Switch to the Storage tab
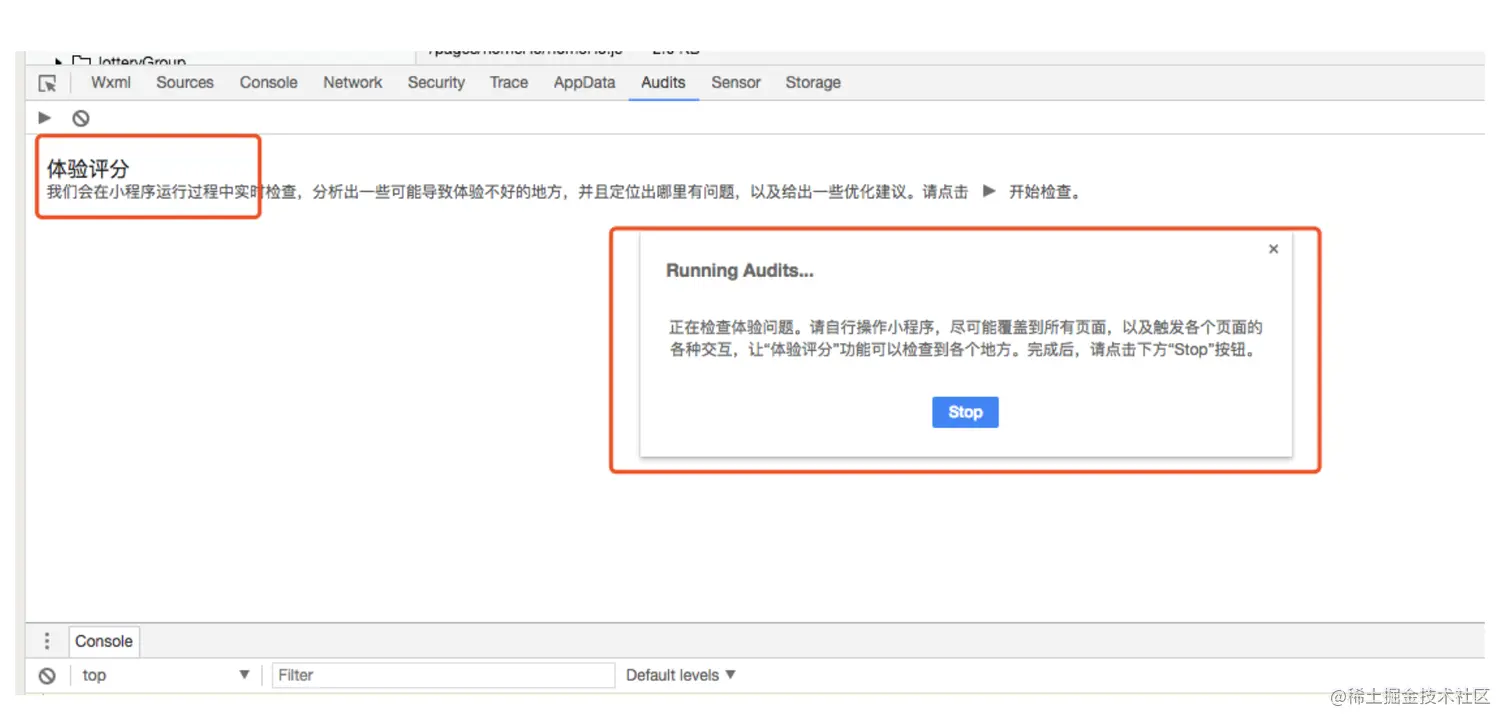The height and width of the screenshot is (728, 1512). point(813,83)
